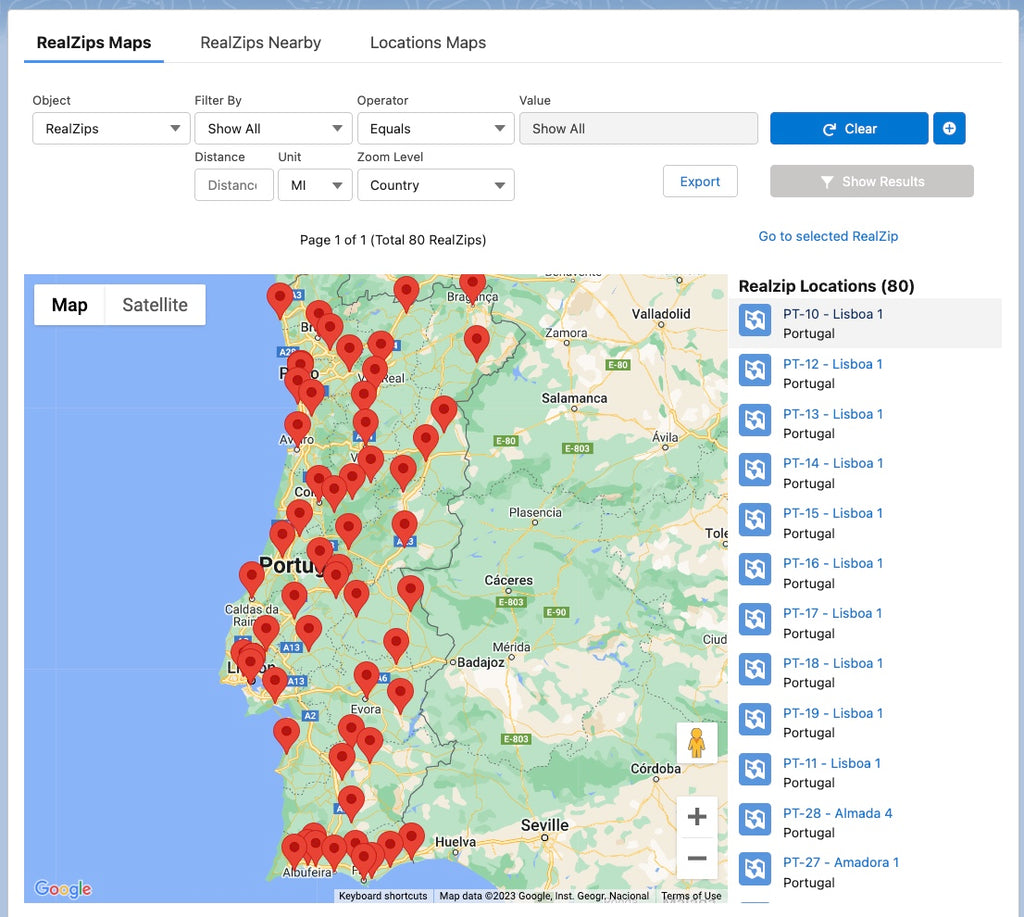Focus the Distance input field
Screen dimensions: 1024x917
[234, 185]
